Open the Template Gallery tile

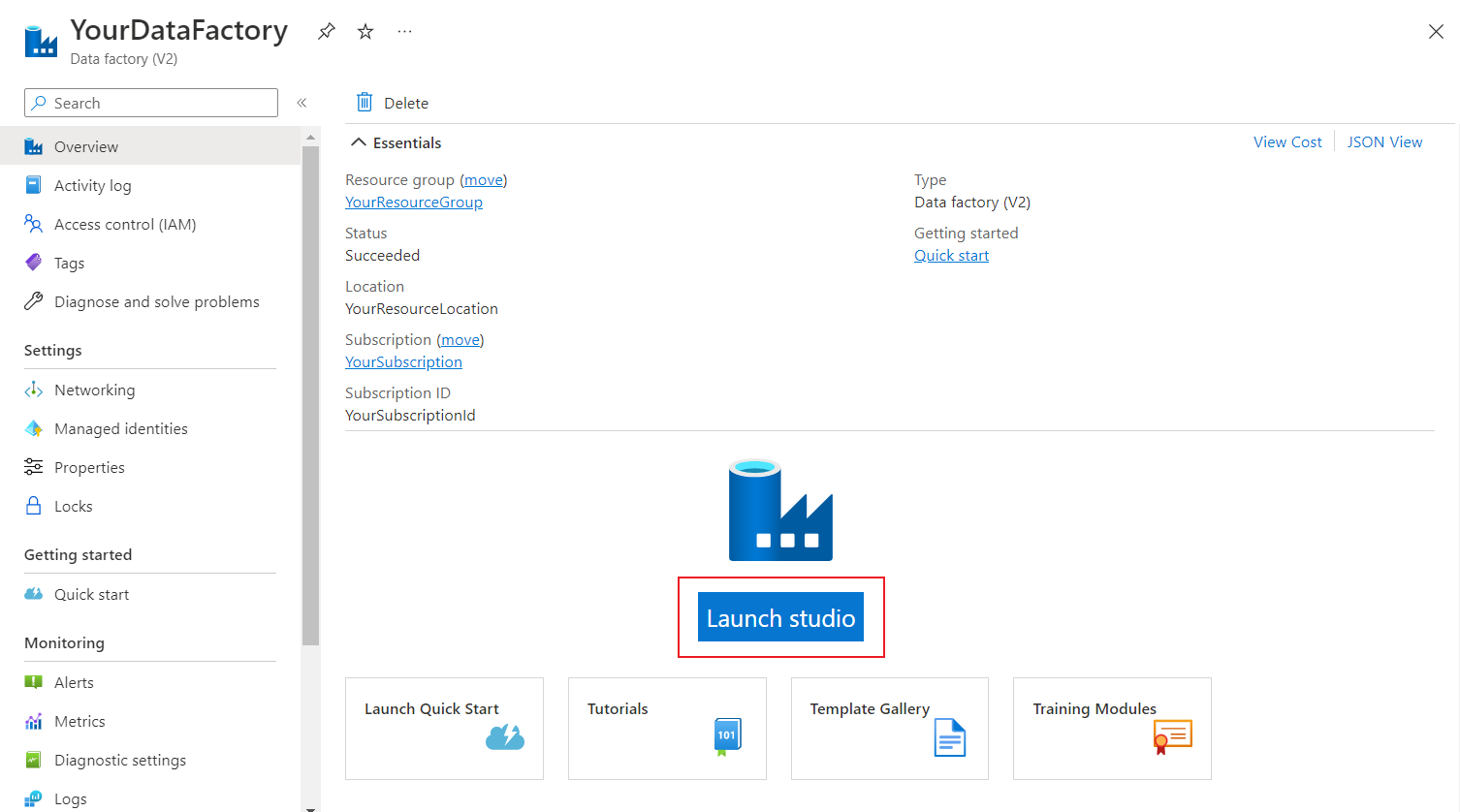888,728
